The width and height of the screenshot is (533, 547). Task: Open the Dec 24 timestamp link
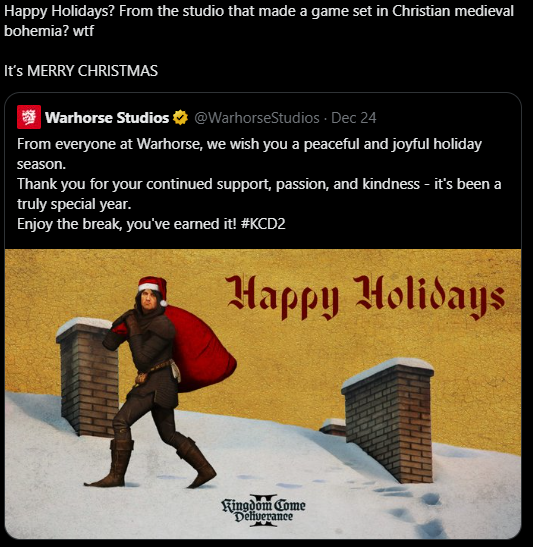tap(354, 118)
